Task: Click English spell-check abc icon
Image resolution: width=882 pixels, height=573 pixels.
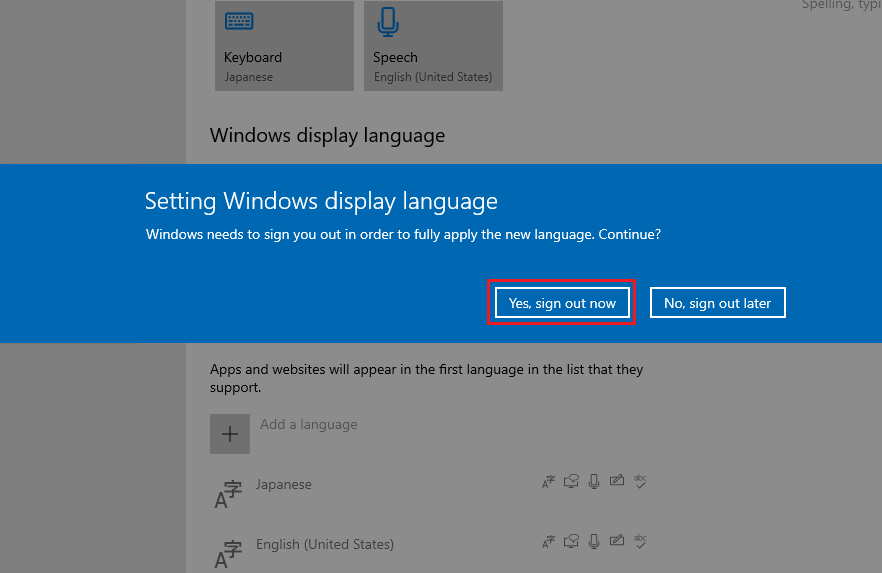Action: point(640,541)
